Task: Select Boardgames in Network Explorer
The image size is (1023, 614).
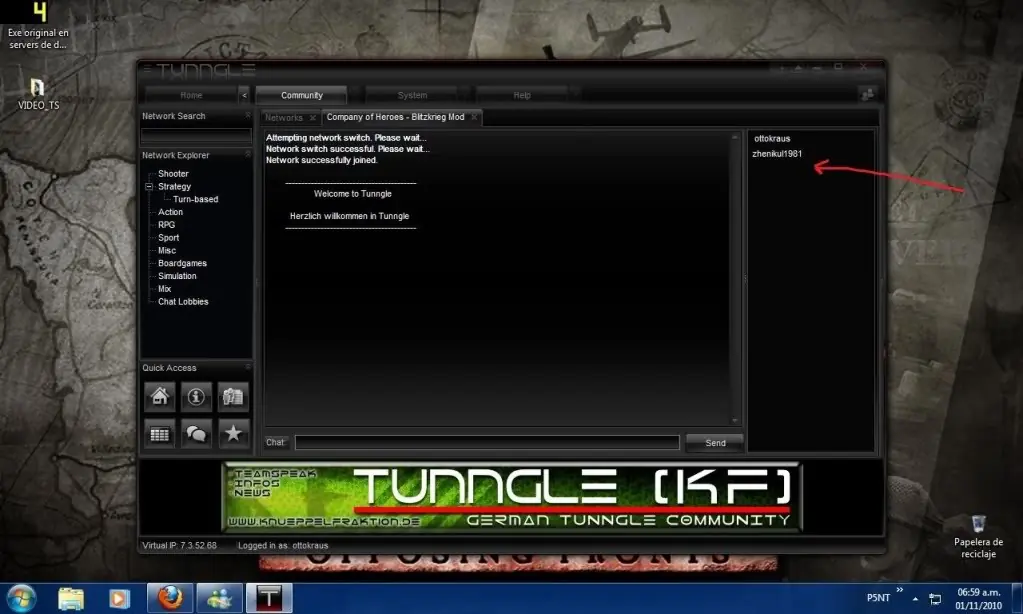Action: coord(182,263)
